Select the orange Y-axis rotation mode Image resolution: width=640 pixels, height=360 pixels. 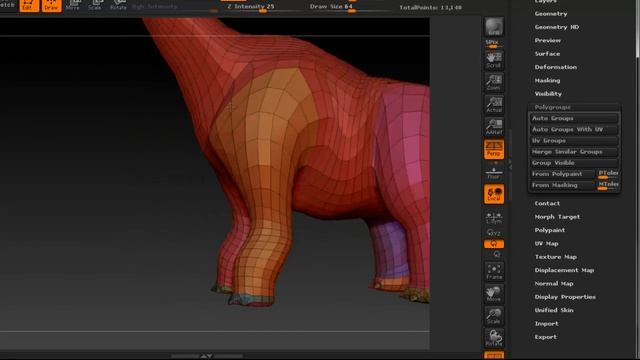coord(494,244)
